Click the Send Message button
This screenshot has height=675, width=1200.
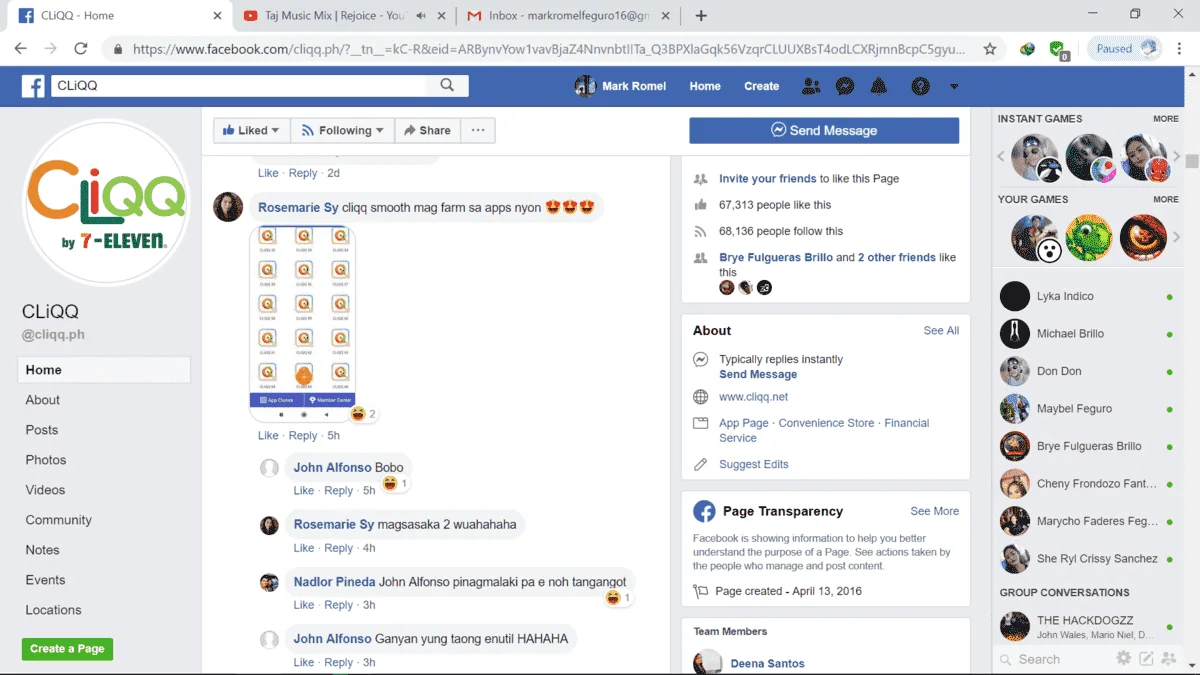pos(824,130)
